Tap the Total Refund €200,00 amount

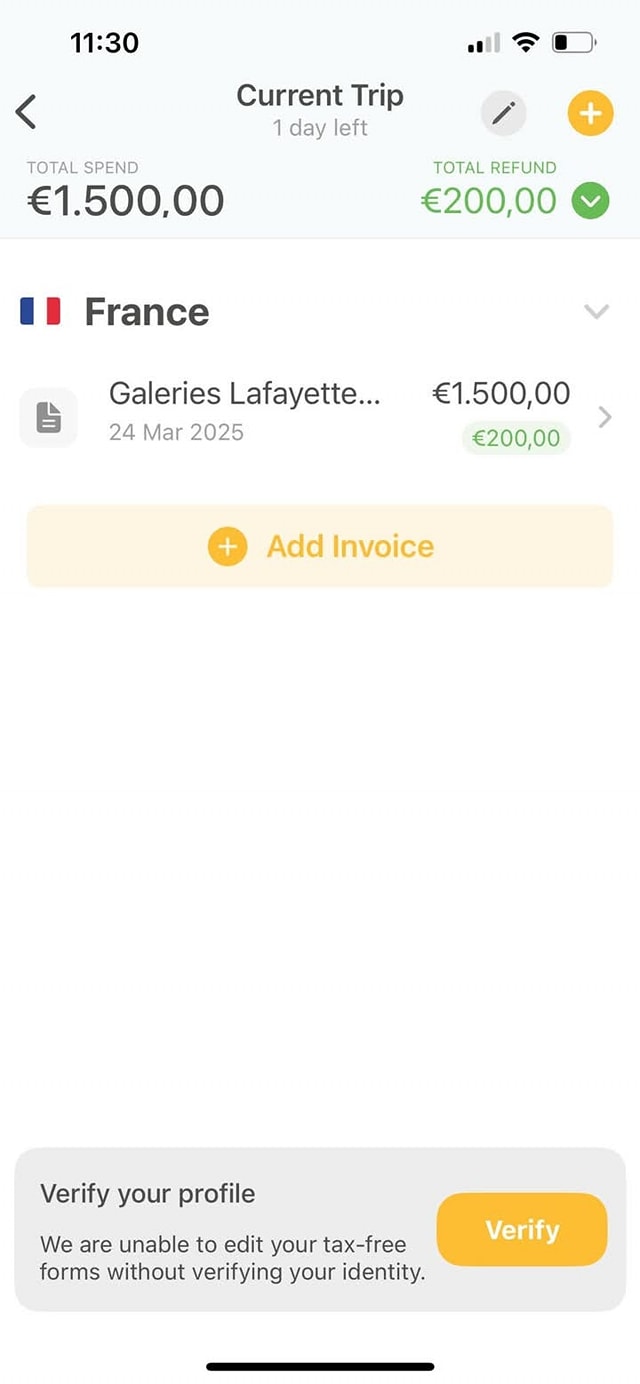pyautogui.click(x=488, y=201)
